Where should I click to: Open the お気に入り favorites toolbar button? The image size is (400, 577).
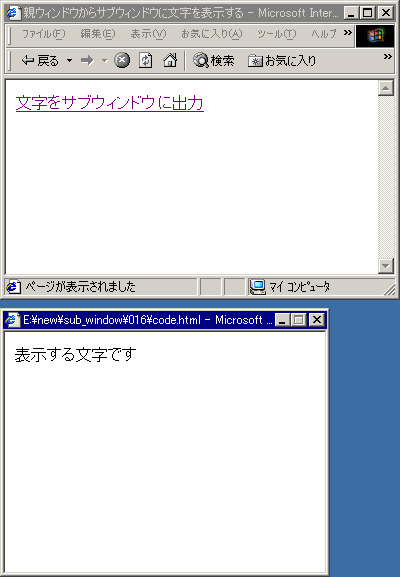282,60
